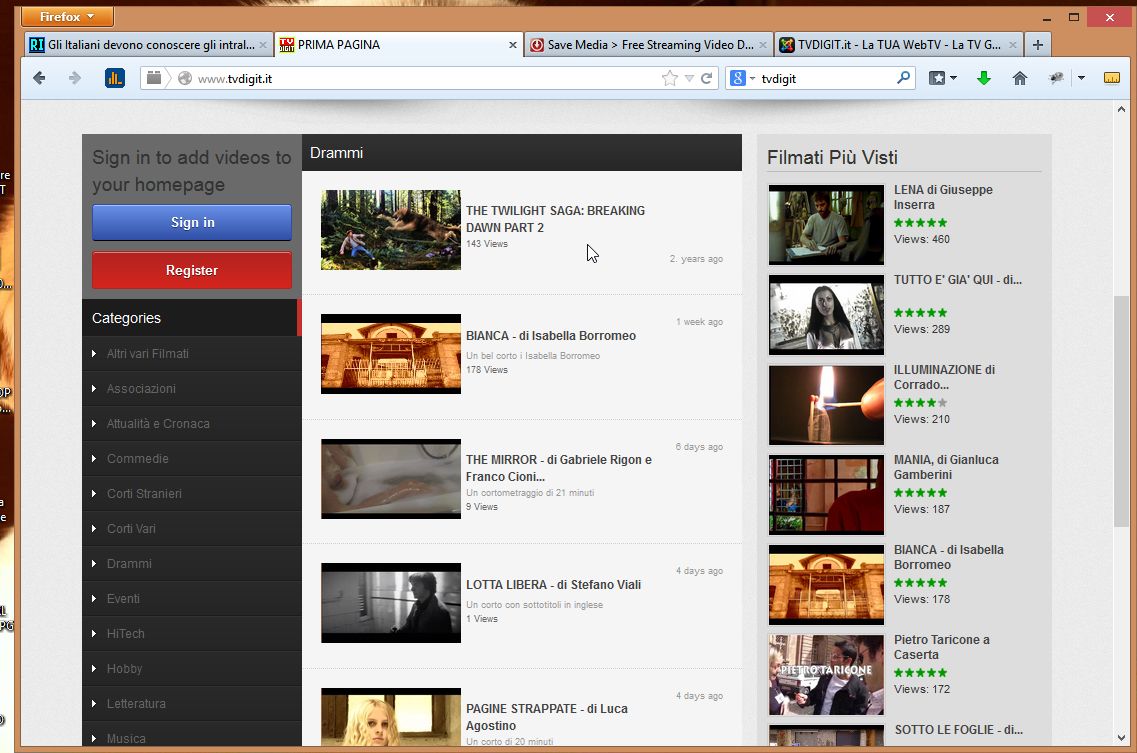Viewport: 1137px width, 753px height.
Task: Close the TVDIGIT.it tab
Action: [1013, 45]
